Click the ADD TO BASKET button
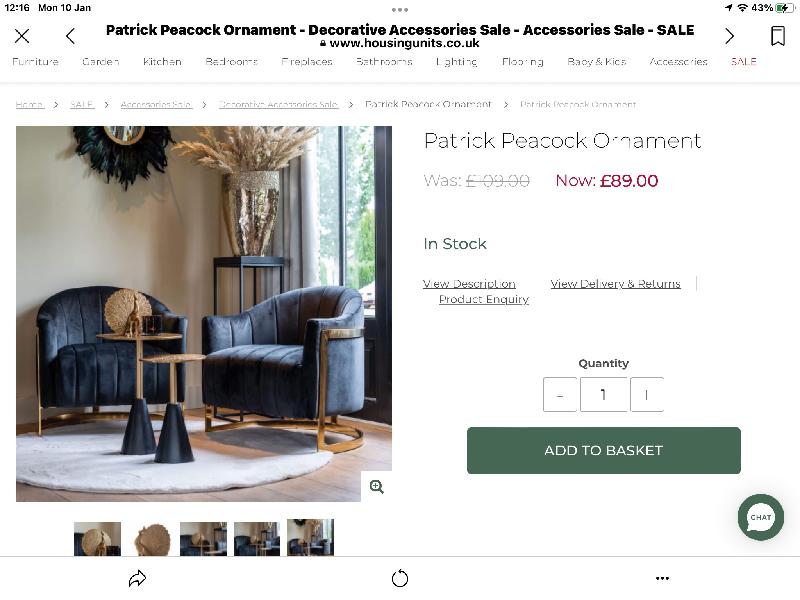The width and height of the screenshot is (800, 600). 604,451
